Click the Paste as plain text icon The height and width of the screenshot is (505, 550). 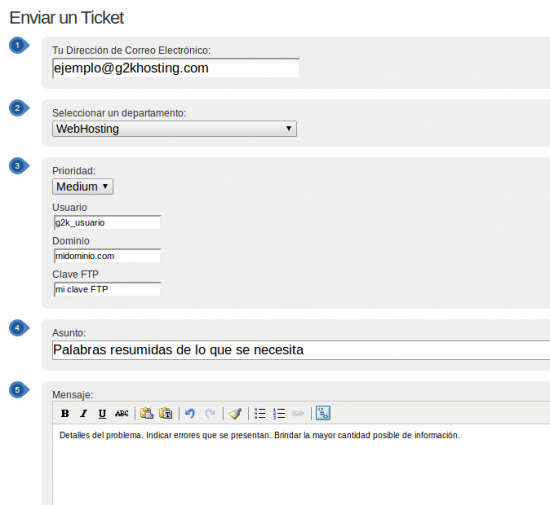pyautogui.click(x=166, y=413)
